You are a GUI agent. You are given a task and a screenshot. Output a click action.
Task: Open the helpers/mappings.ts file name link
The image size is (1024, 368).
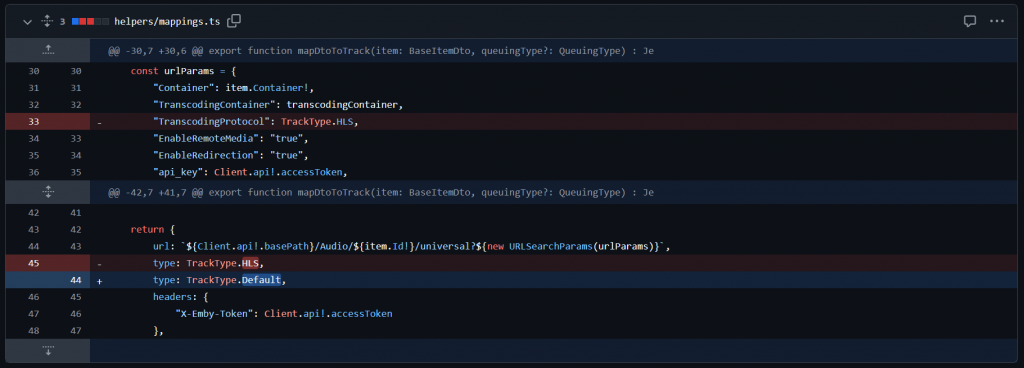coord(167,22)
